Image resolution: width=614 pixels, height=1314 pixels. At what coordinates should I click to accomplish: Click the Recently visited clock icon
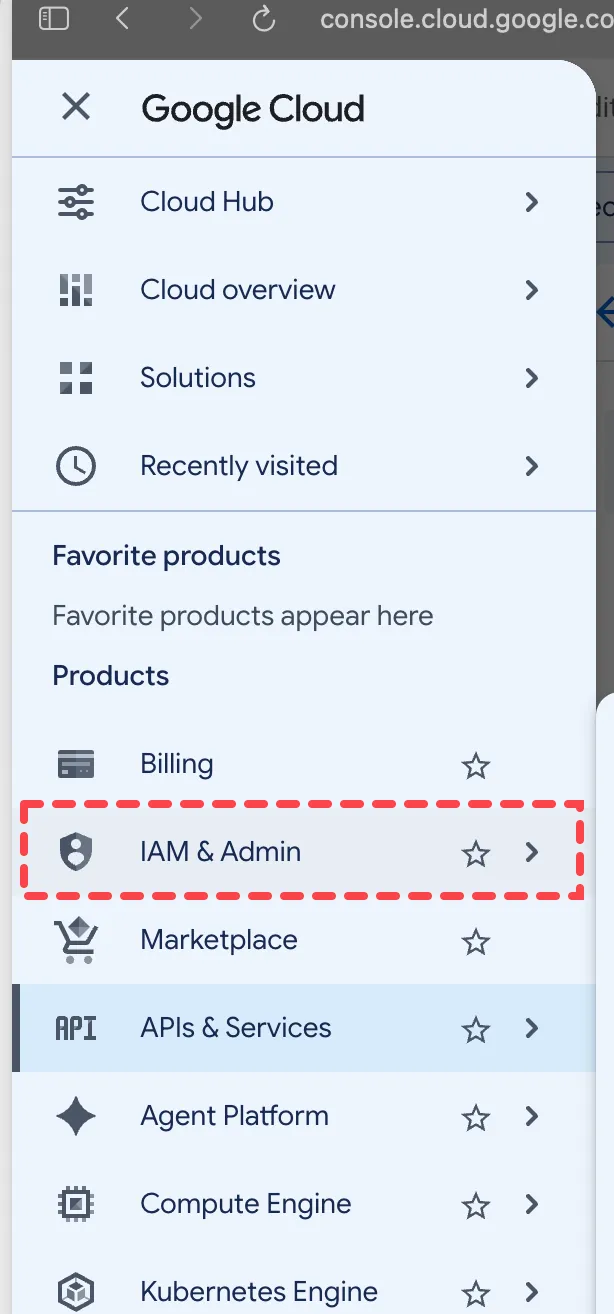click(x=76, y=466)
